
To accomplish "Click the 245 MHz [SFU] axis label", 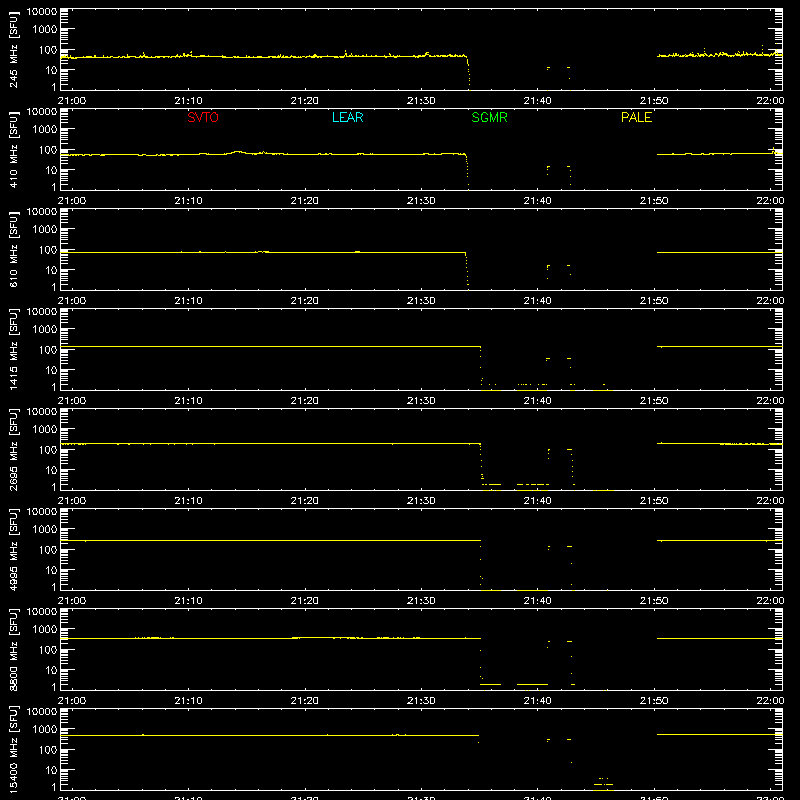I will point(13,49).
